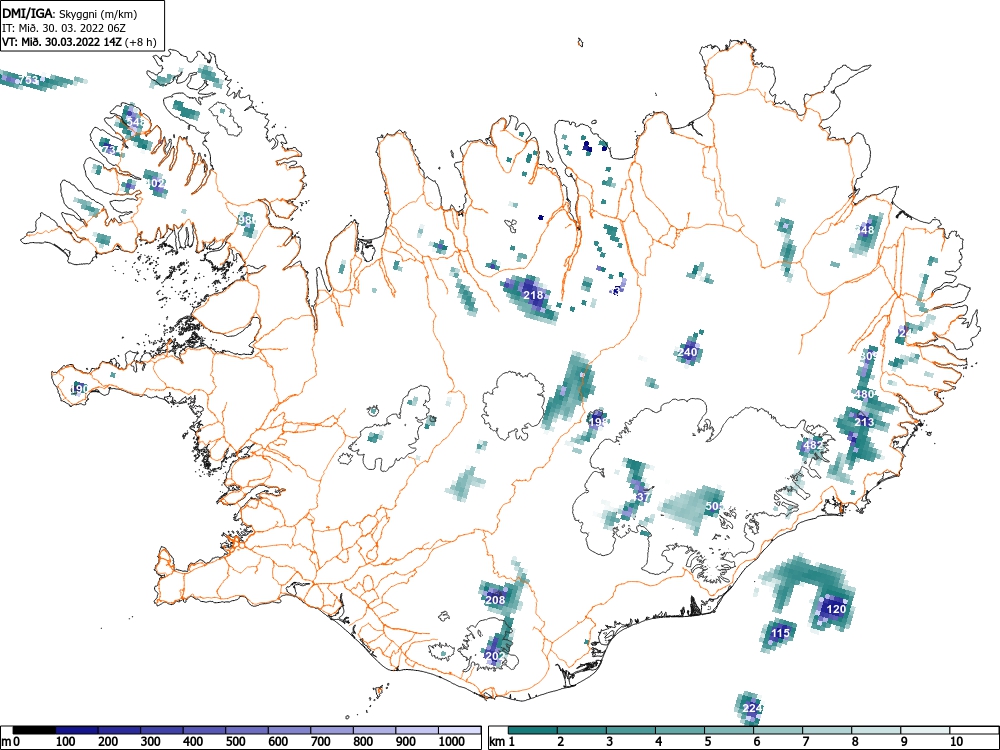Screen dimensions: 1000x750
Task: Click navy swatch between 100 and 200
Action: [77, 730]
